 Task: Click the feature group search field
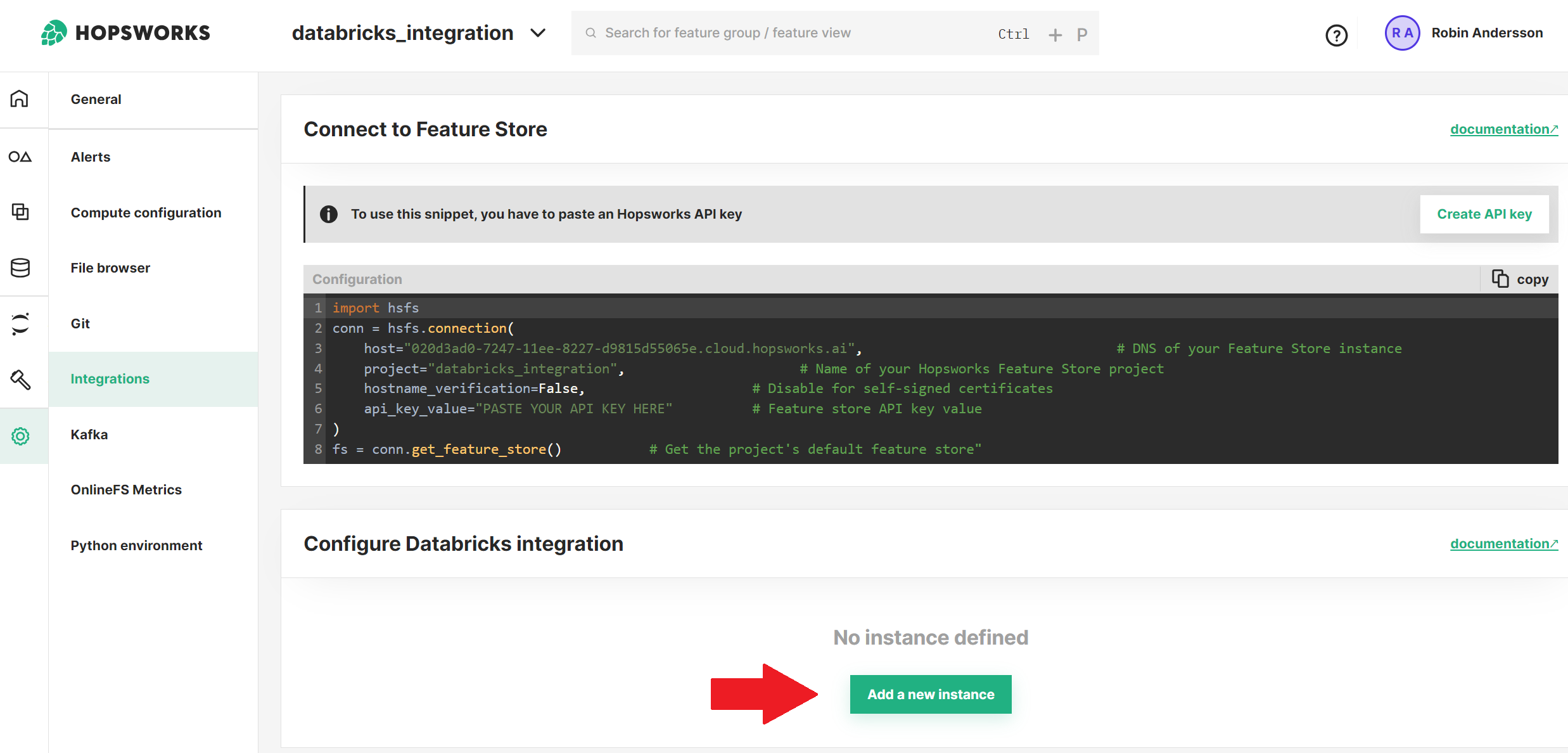pyautogui.click(x=728, y=32)
